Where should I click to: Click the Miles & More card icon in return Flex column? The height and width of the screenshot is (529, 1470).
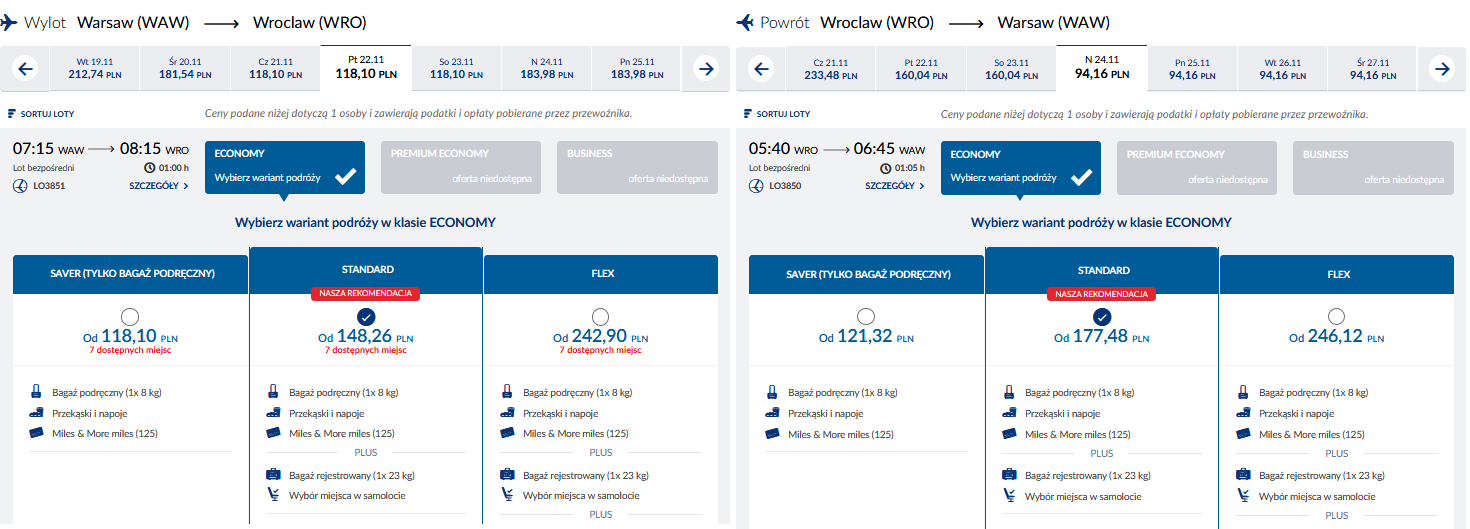[x=1243, y=434]
